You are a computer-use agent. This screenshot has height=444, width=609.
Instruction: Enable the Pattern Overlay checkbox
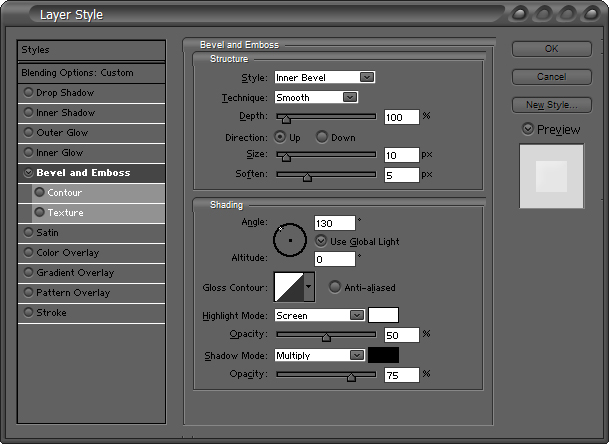pyautogui.click(x=28, y=292)
